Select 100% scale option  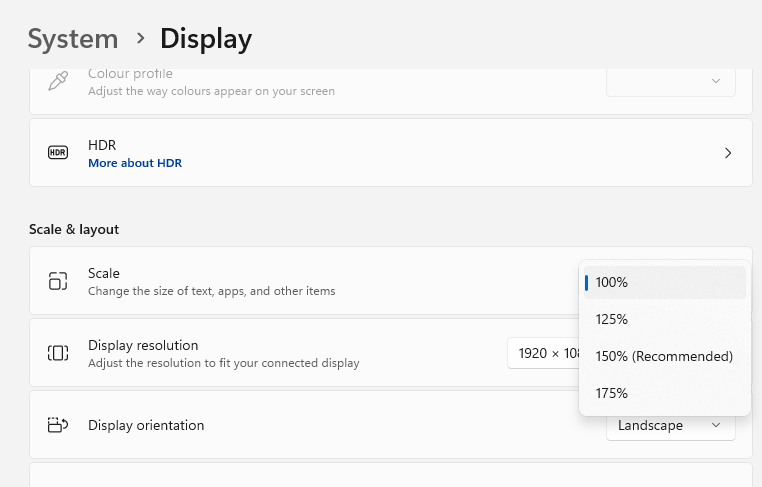pos(664,282)
